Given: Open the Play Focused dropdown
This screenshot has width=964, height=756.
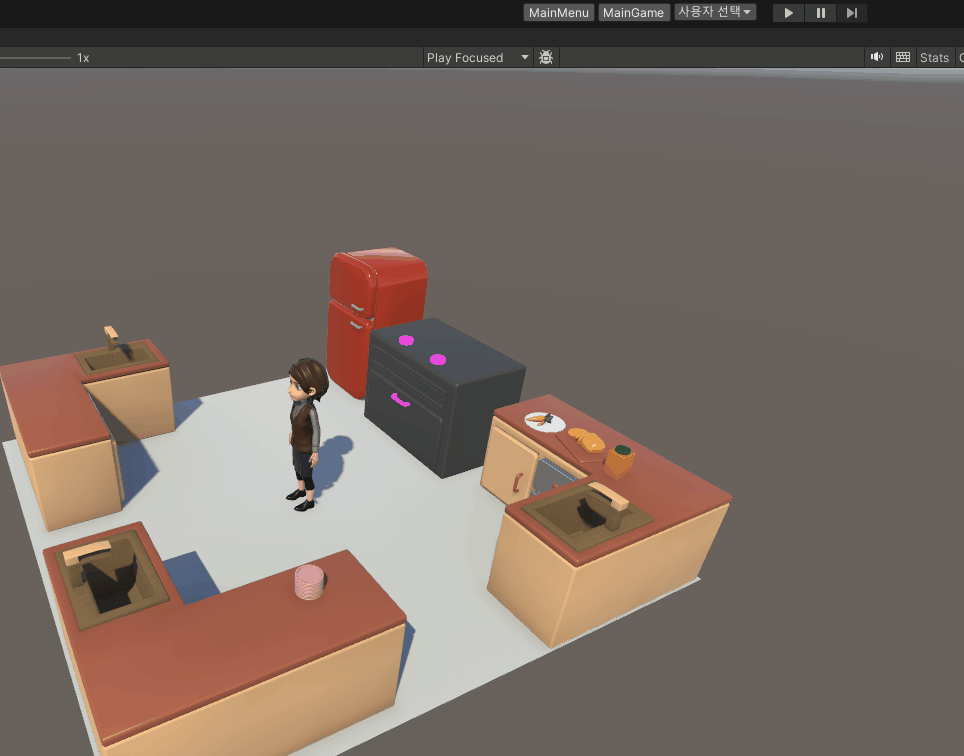Looking at the screenshot, I should click(478, 57).
